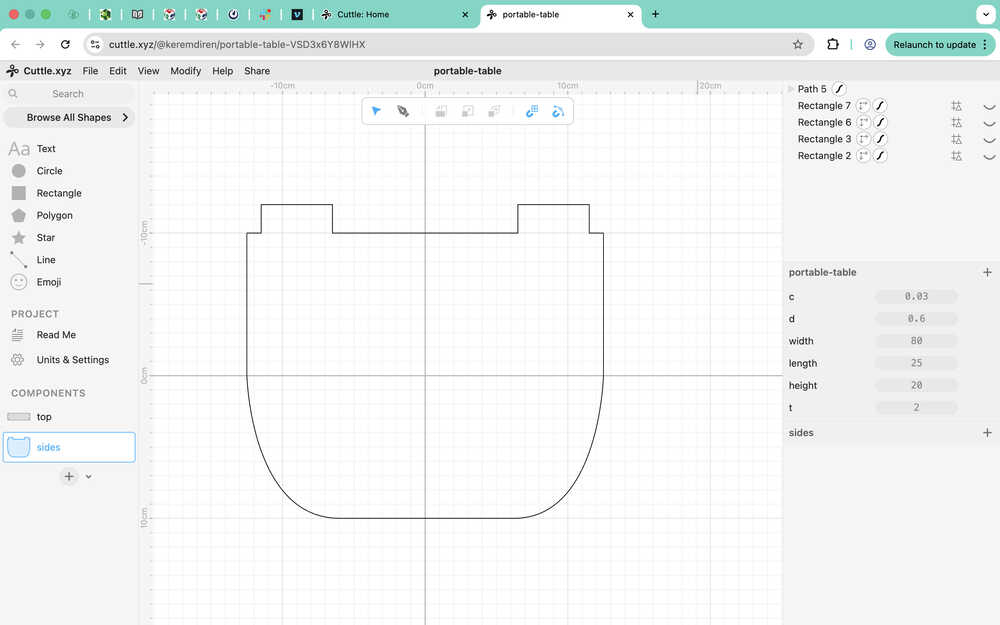The width and height of the screenshot is (1000, 625).
Task: Choose the Polygon shape from sidebar
Action: (18, 215)
